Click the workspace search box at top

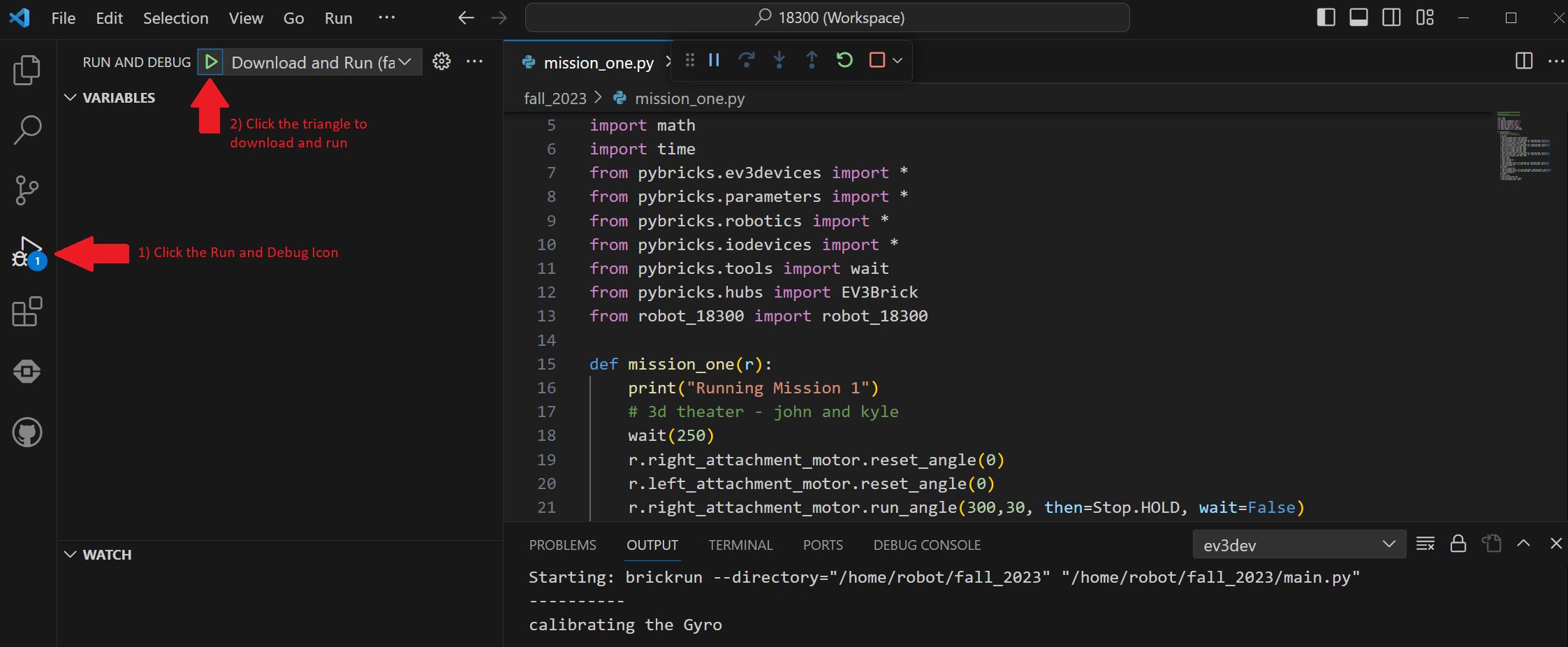tap(827, 17)
